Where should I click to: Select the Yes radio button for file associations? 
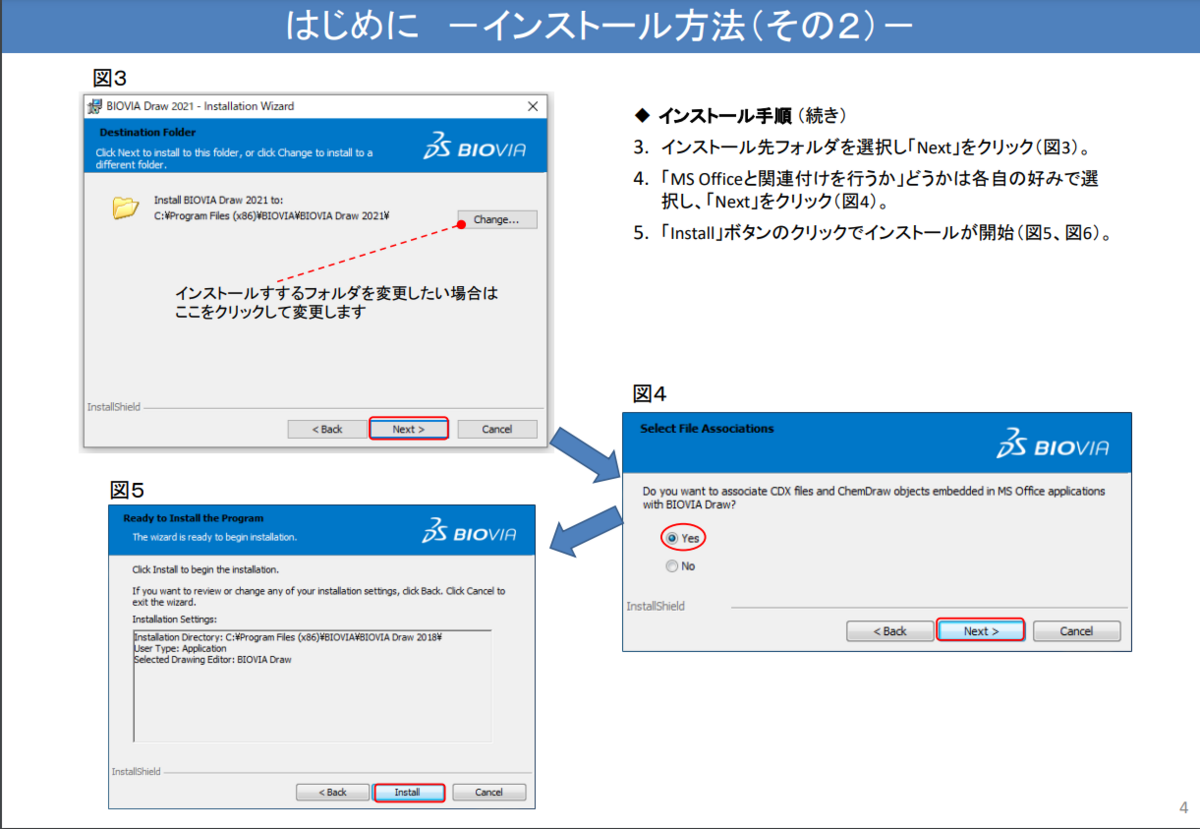(671, 538)
